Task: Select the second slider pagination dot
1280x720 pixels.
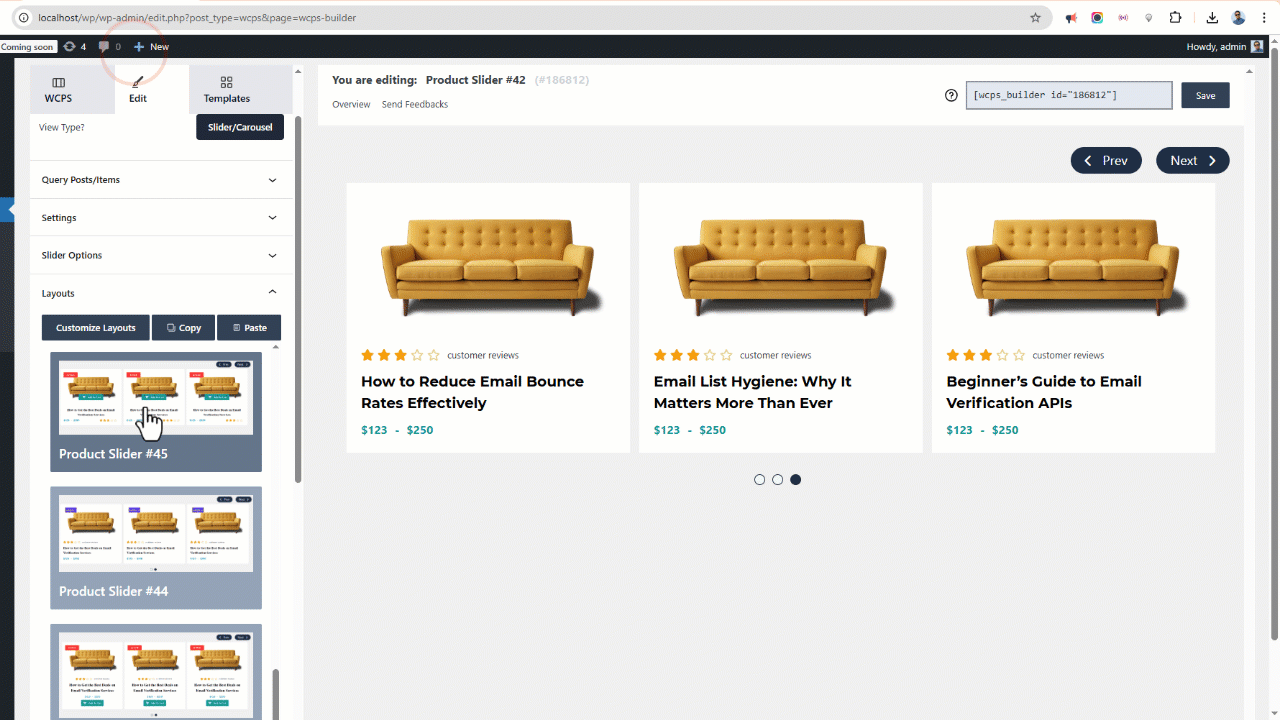Action: (778, 480)
